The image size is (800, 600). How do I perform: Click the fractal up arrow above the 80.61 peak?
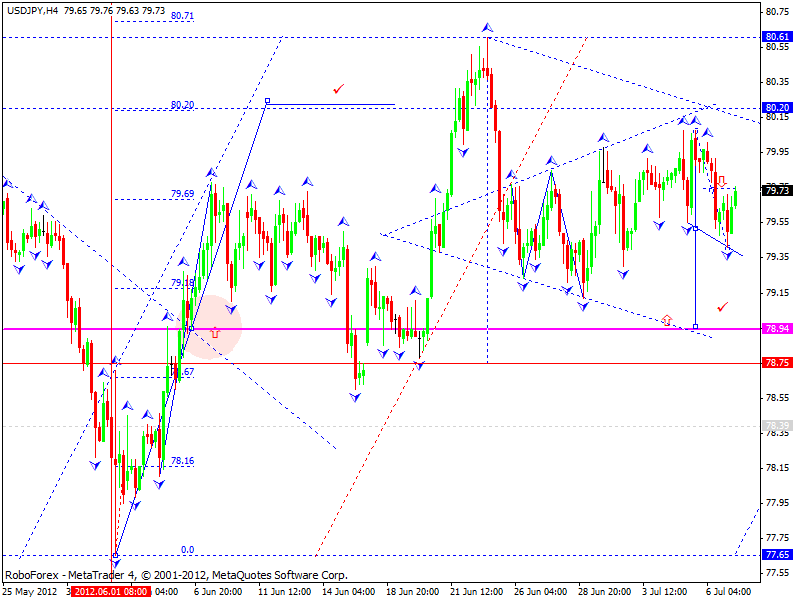click(x=487, y=27)
